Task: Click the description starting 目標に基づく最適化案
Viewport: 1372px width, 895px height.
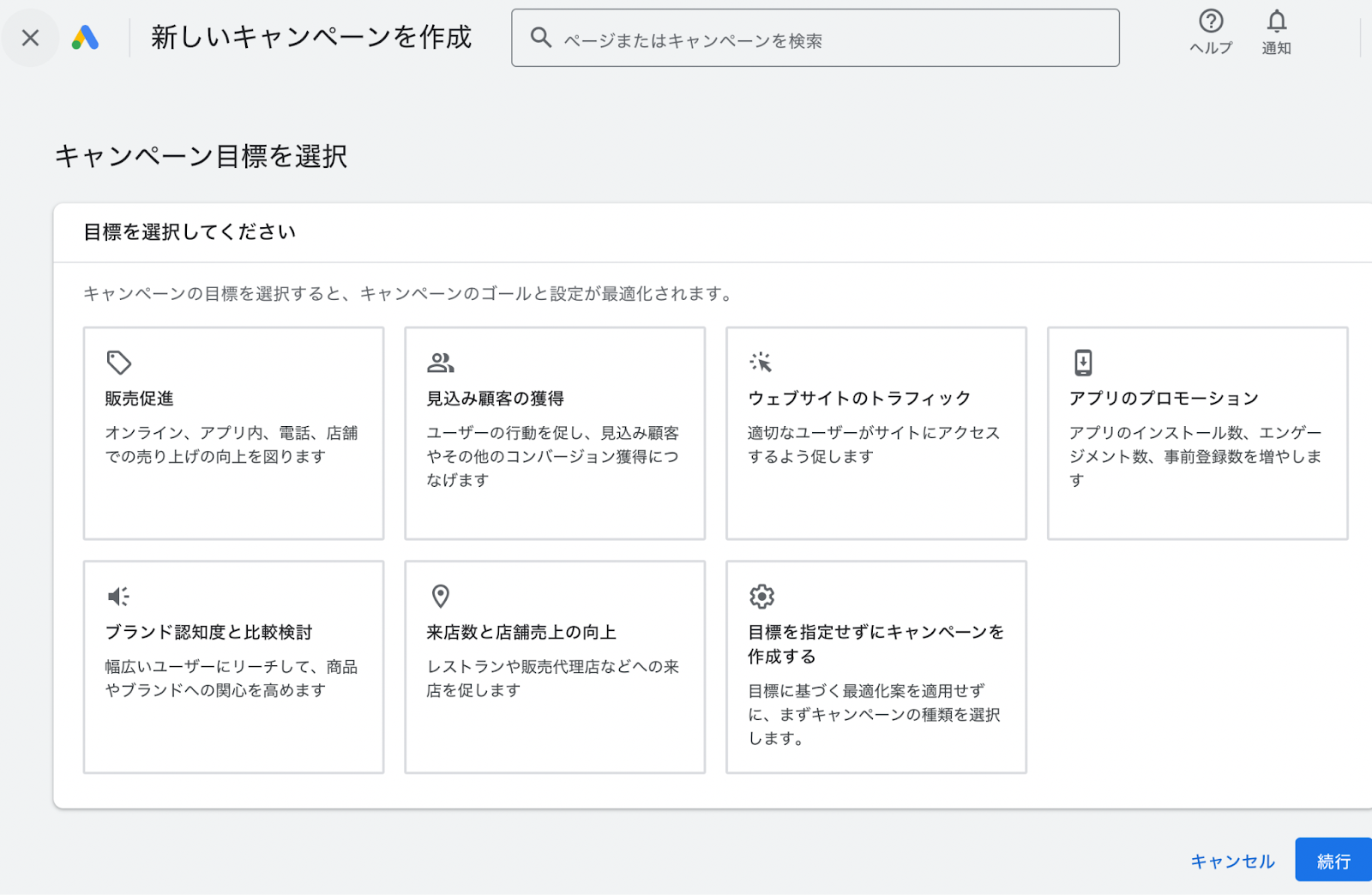Action: [874, 715]
